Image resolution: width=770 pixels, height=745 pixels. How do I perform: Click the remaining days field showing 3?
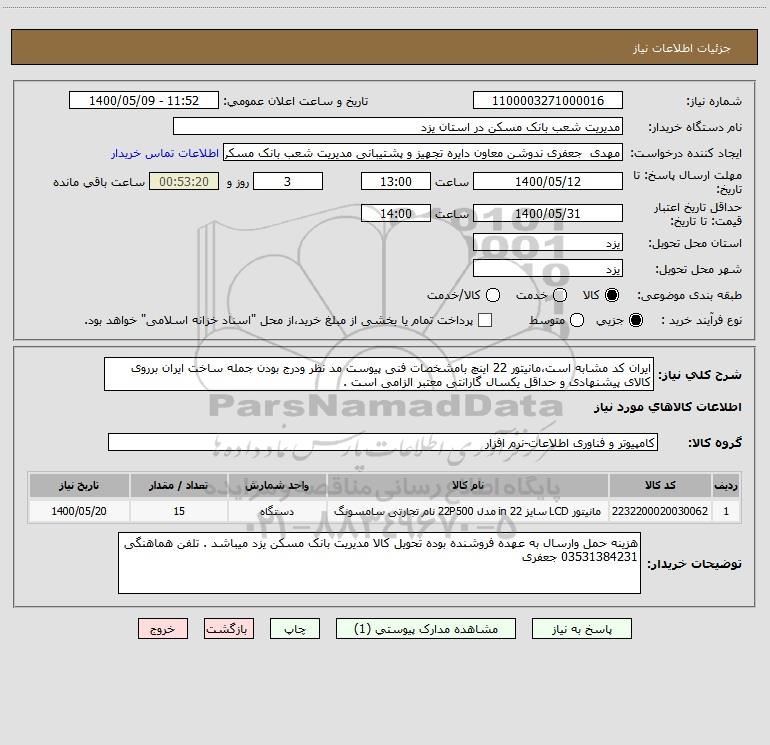click(x=288, y=181)
